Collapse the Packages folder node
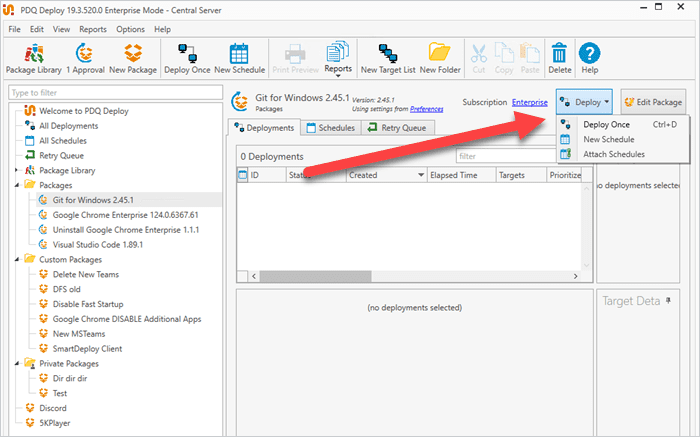The width and height of the screenshot is (700, 437). (x=17, y=185)
